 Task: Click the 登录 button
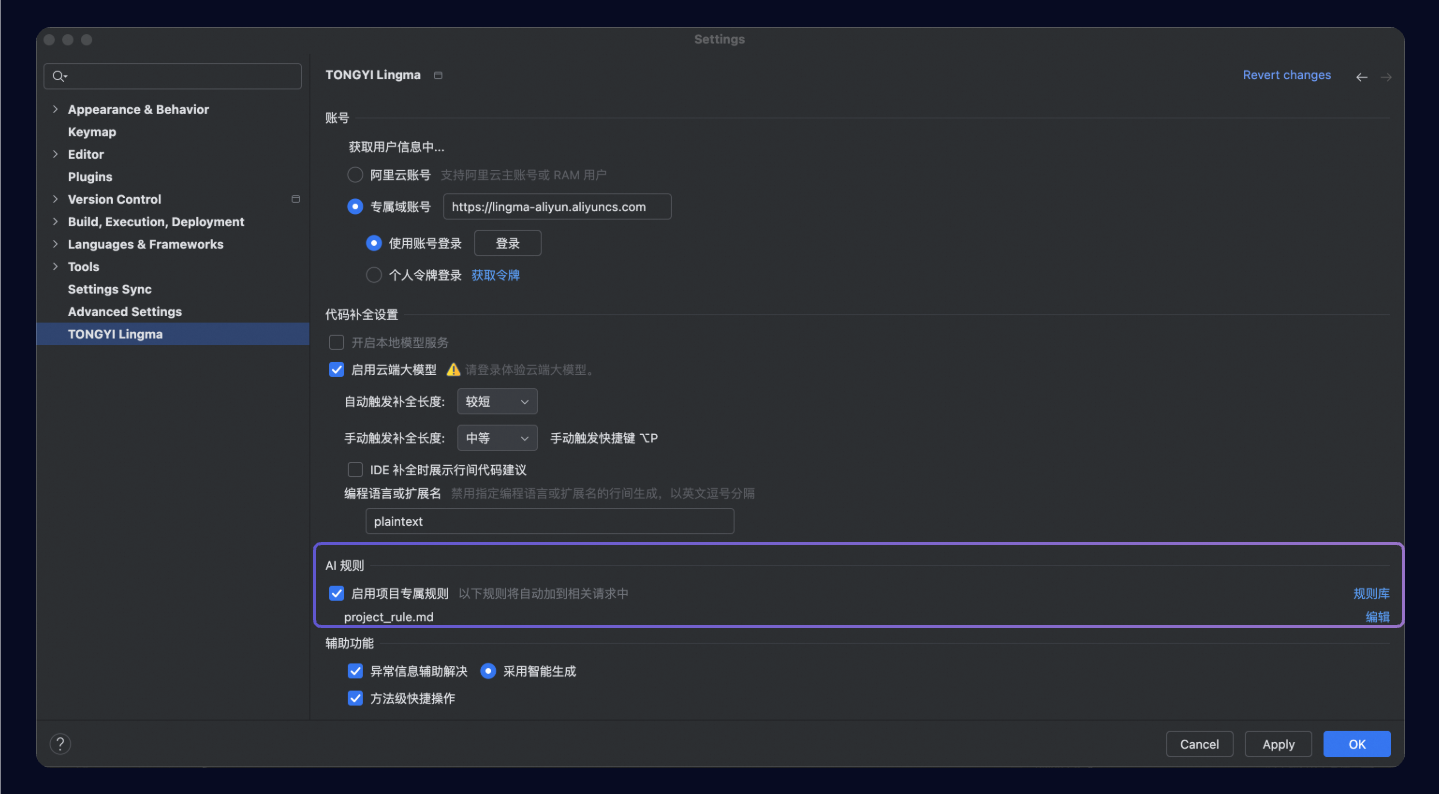508,243
